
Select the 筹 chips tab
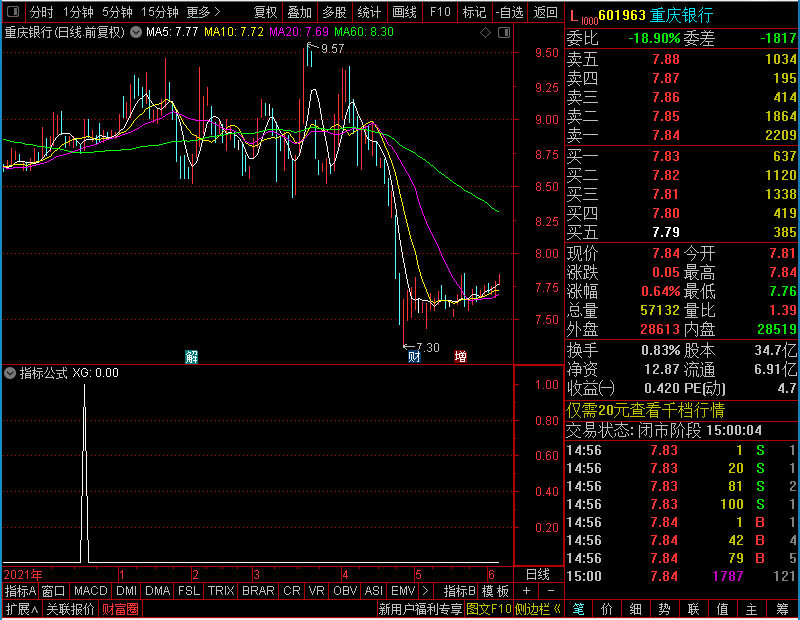[782, 609]
